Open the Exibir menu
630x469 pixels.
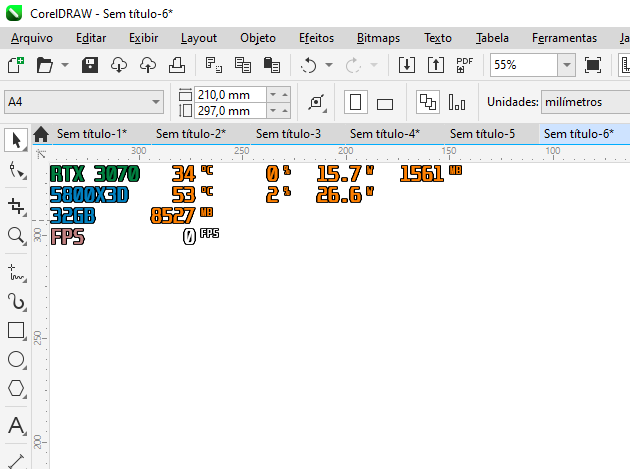pos(143,38)
